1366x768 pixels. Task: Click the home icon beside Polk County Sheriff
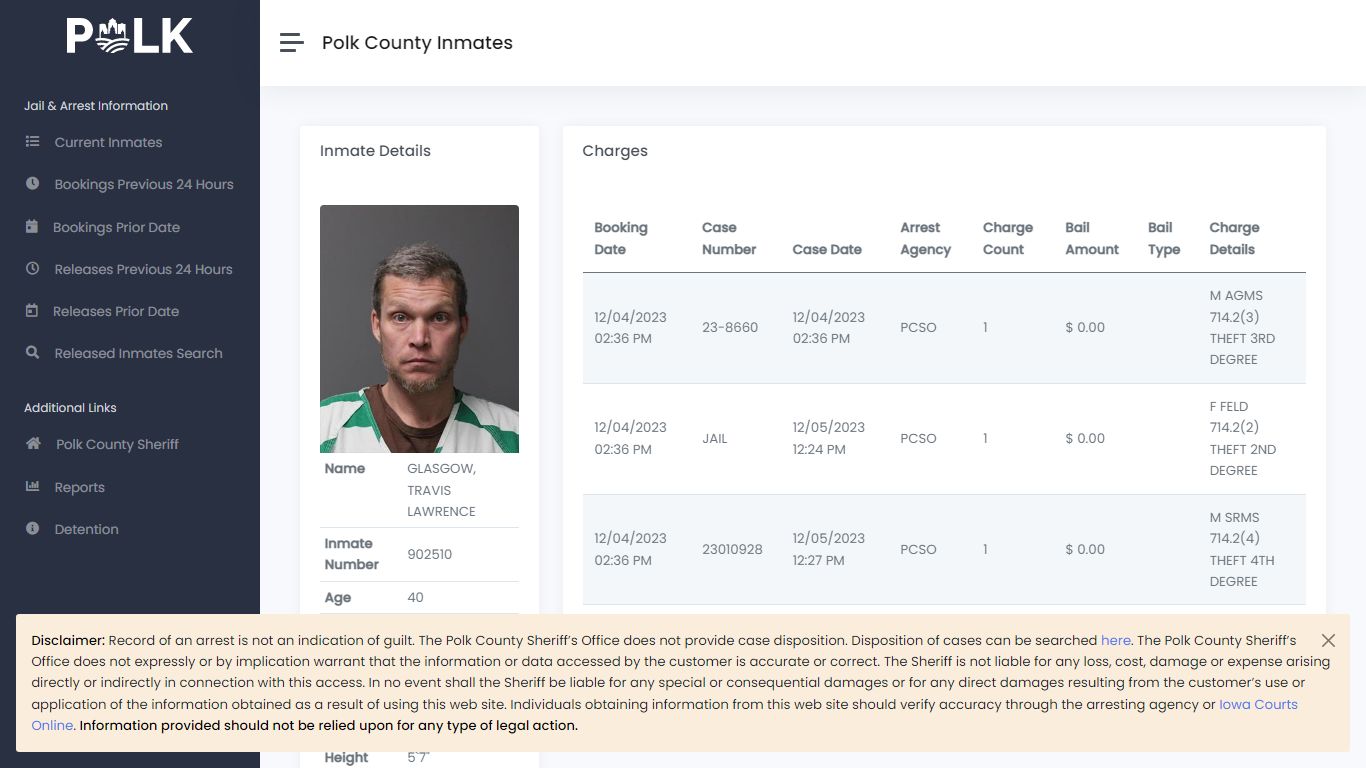coord(33,444)
